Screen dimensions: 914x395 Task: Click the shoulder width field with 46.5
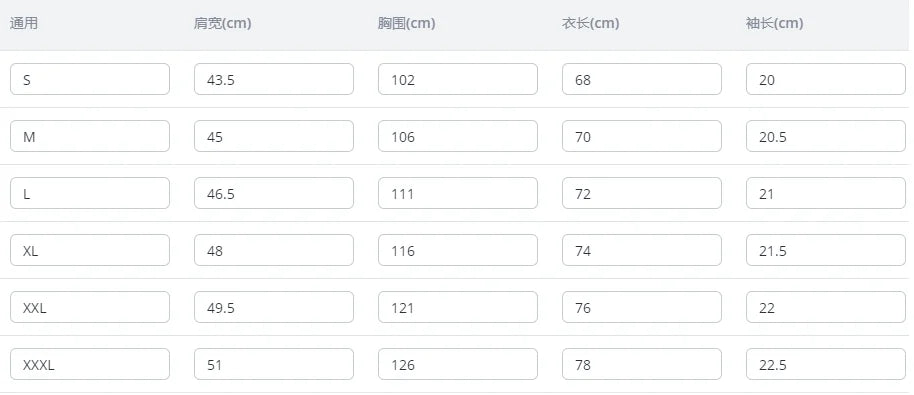274,193
